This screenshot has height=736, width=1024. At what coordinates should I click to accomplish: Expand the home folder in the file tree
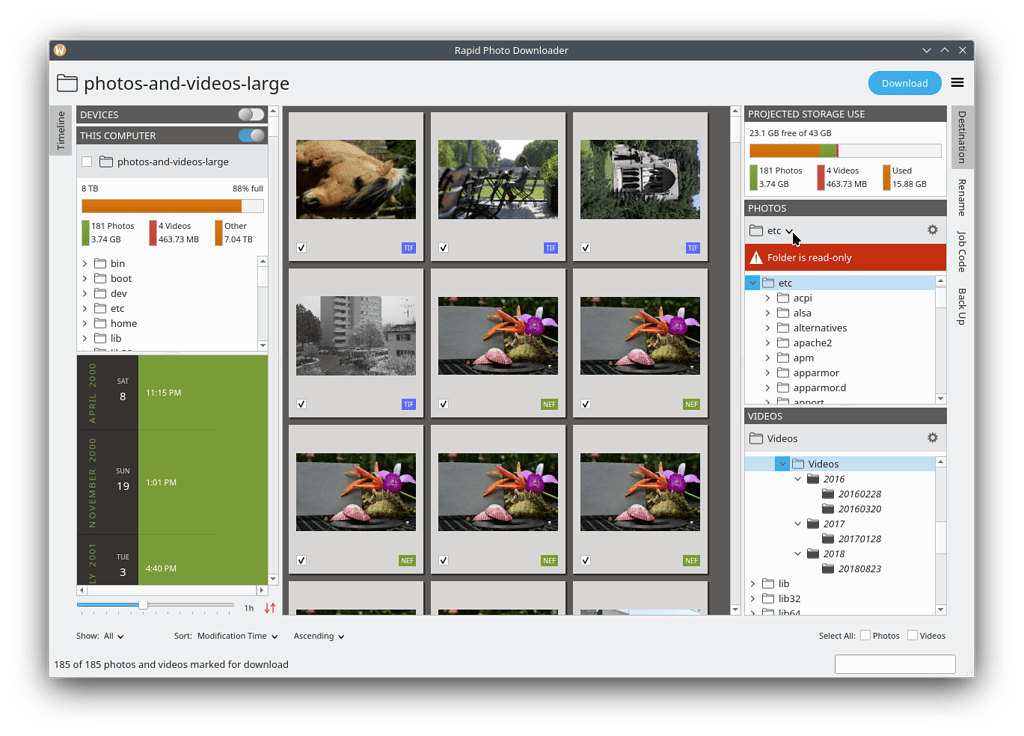[84, 323]
